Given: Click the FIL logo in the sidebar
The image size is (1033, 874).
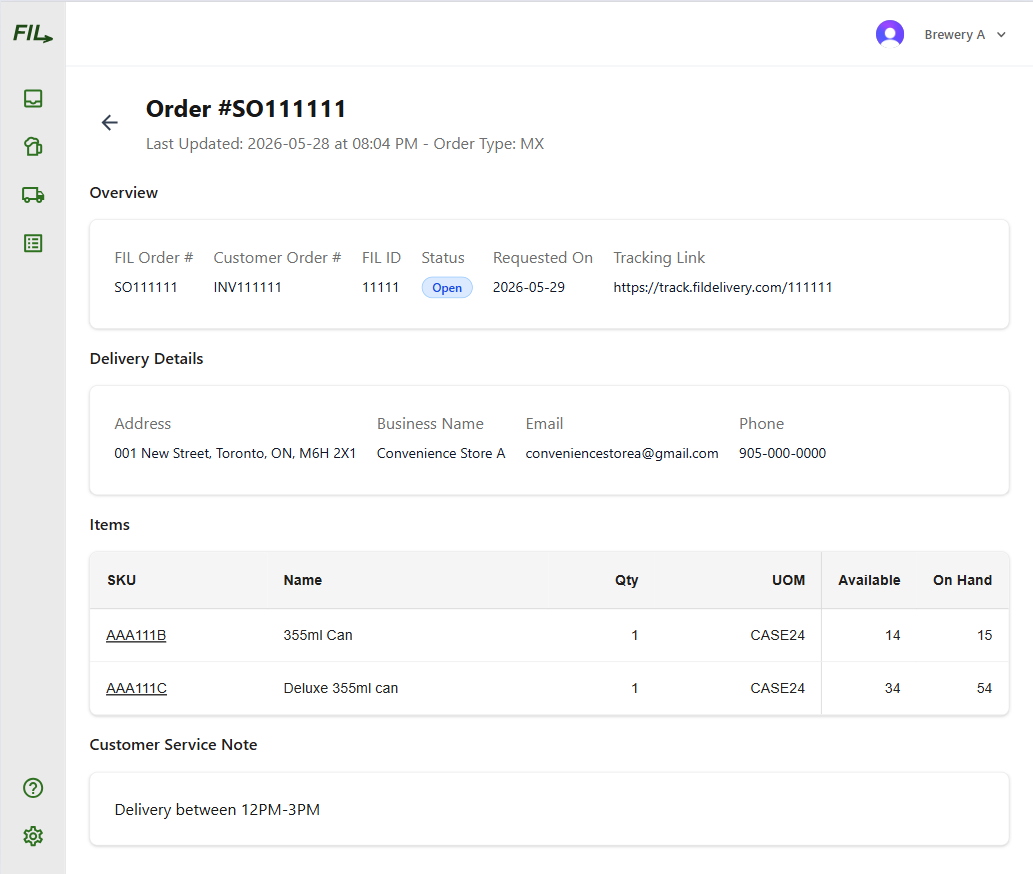Looking at the screenshot, I should tap(33, 34).
